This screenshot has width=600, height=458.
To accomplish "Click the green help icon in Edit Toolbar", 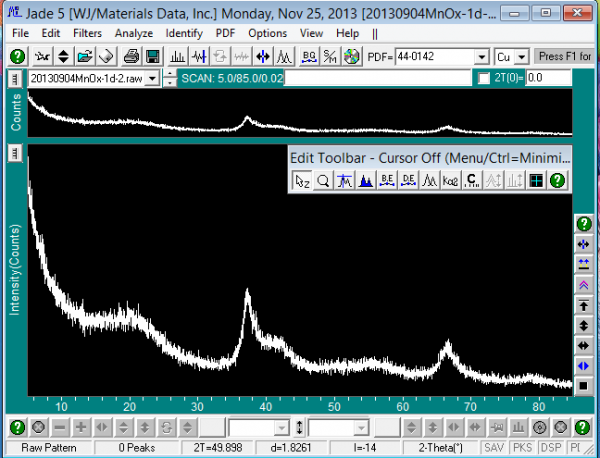I will [558, 181].
